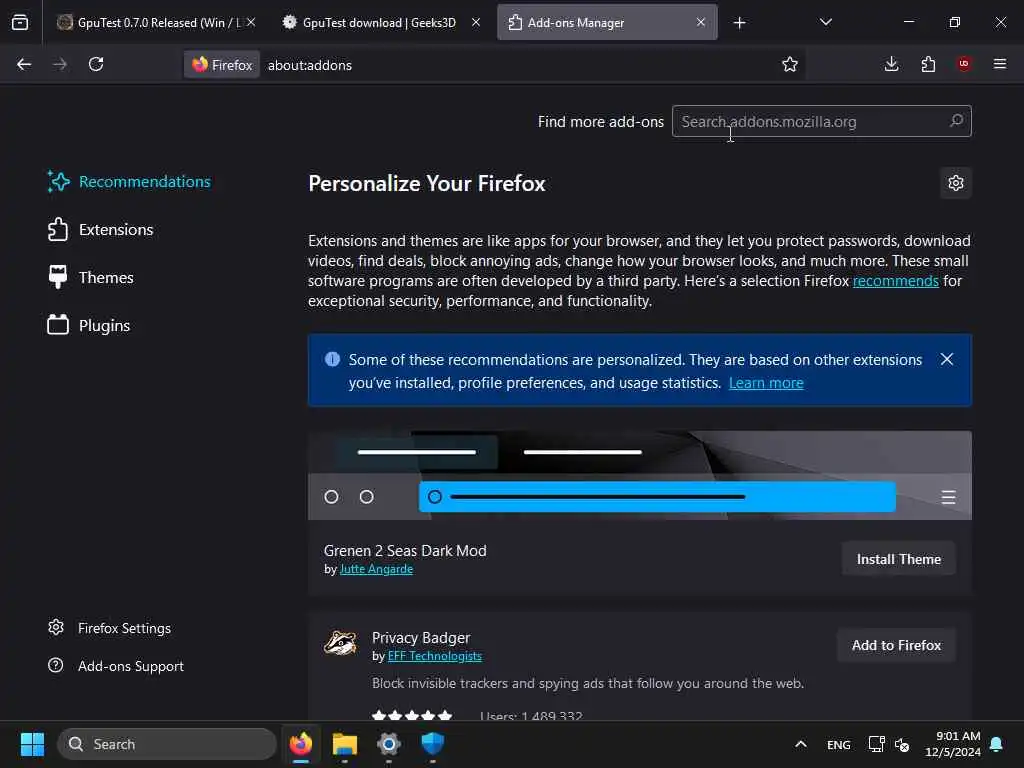Viewport: 1024px width, 768px height.
Task: Focus the Search addons.mozilla.org field
Action: (x=822, y=121)
